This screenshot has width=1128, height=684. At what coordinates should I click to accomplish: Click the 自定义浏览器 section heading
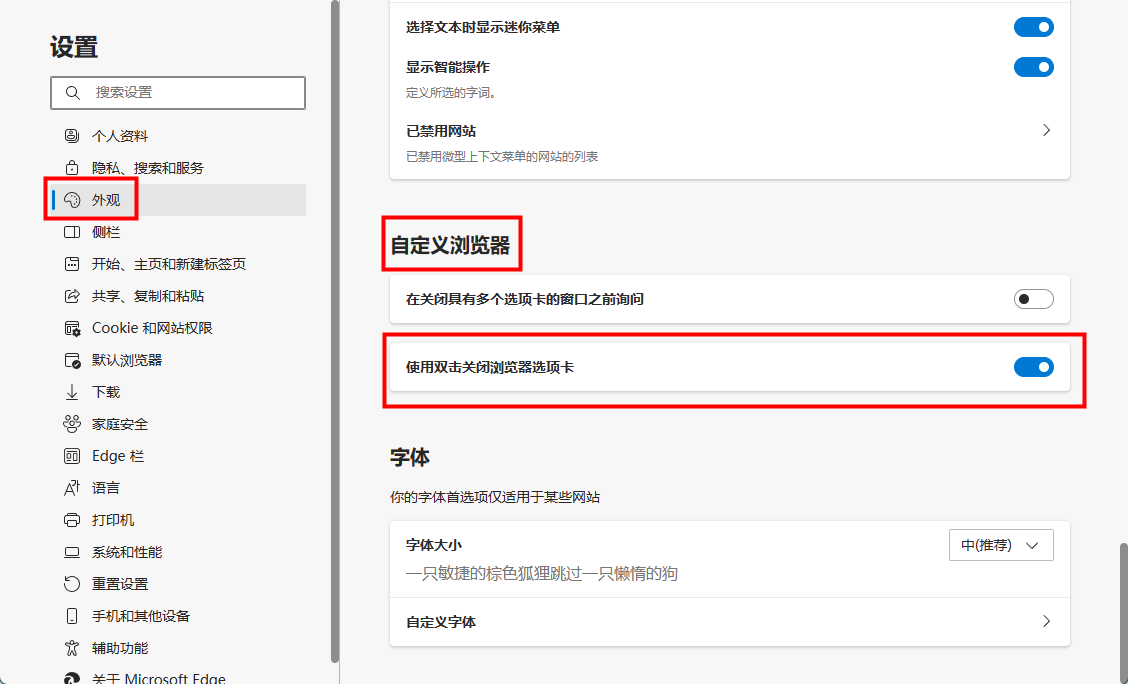(450, 245)
